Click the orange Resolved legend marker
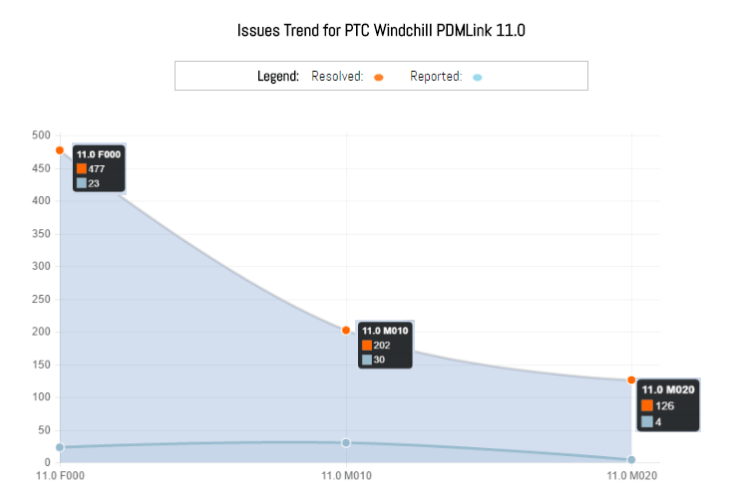 (x=379, y=77)
